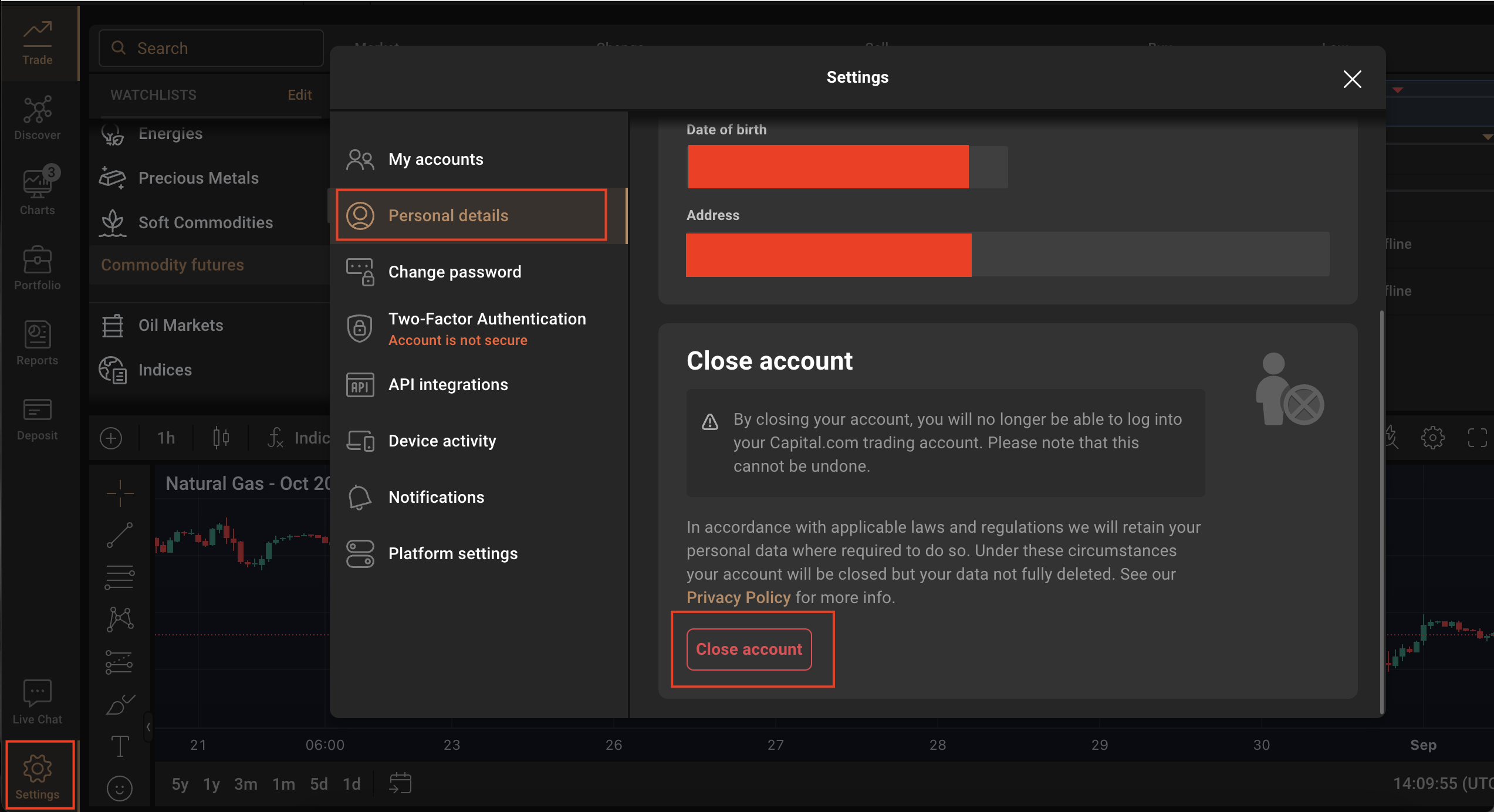The width and height of the screenshot is (1494, 812).
Task: Click the red Close account button
Action: (749, 649)
